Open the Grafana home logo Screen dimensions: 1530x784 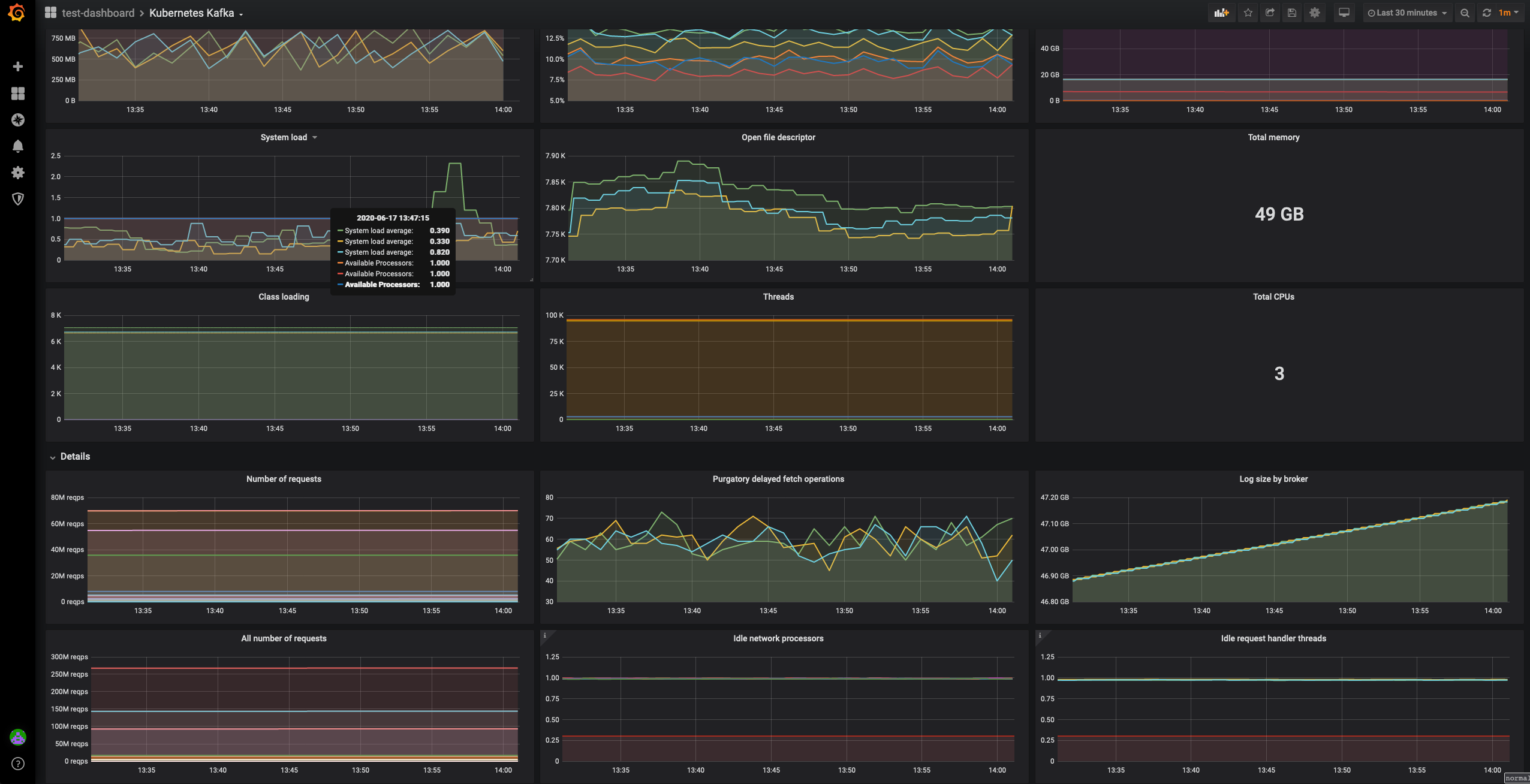(x=17, y=13)
